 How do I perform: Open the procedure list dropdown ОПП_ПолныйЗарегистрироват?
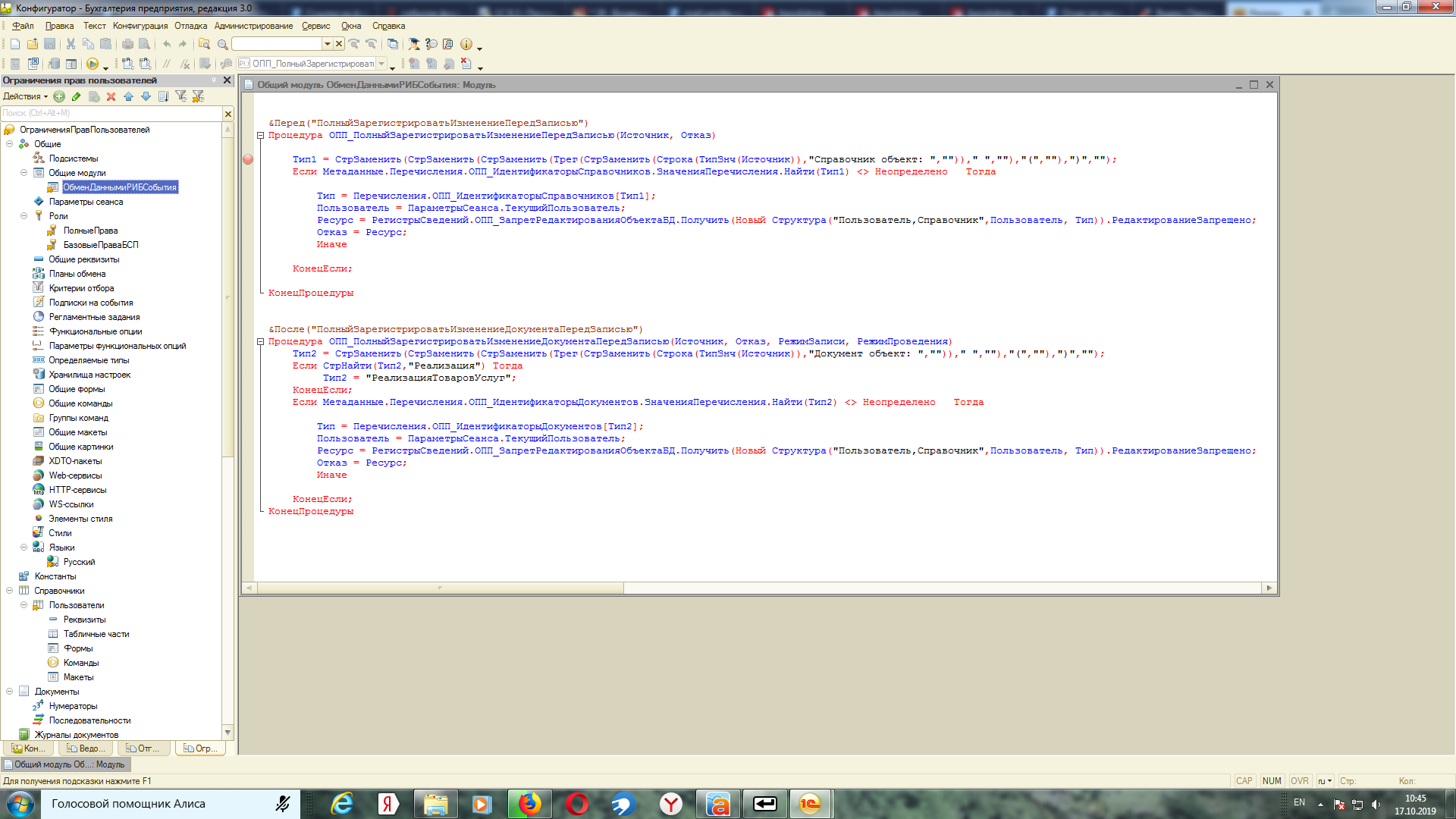pyautogui.click(x=381, y=64)
